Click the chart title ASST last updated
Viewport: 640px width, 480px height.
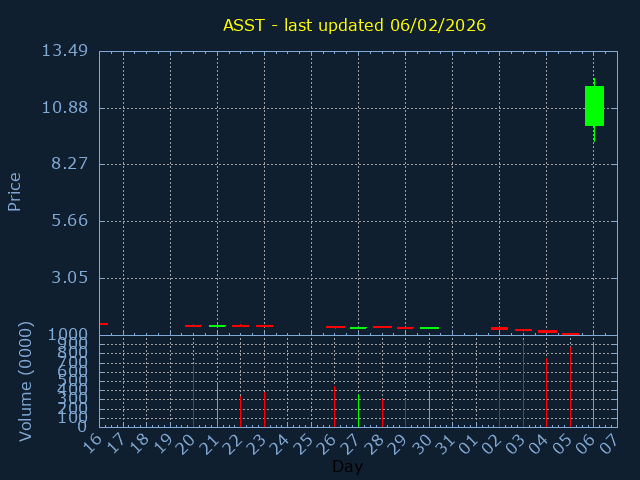point(354,25)
